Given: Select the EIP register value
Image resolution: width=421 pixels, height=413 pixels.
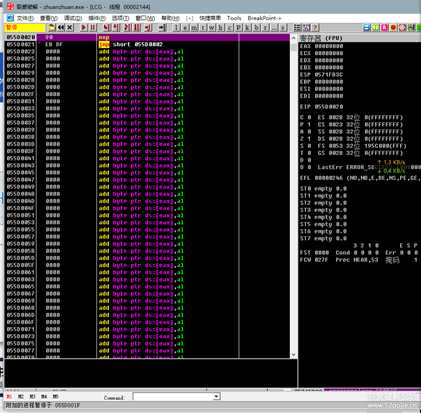Looking at the screenshot, I should pyautogui.click(x=329, y=107).
